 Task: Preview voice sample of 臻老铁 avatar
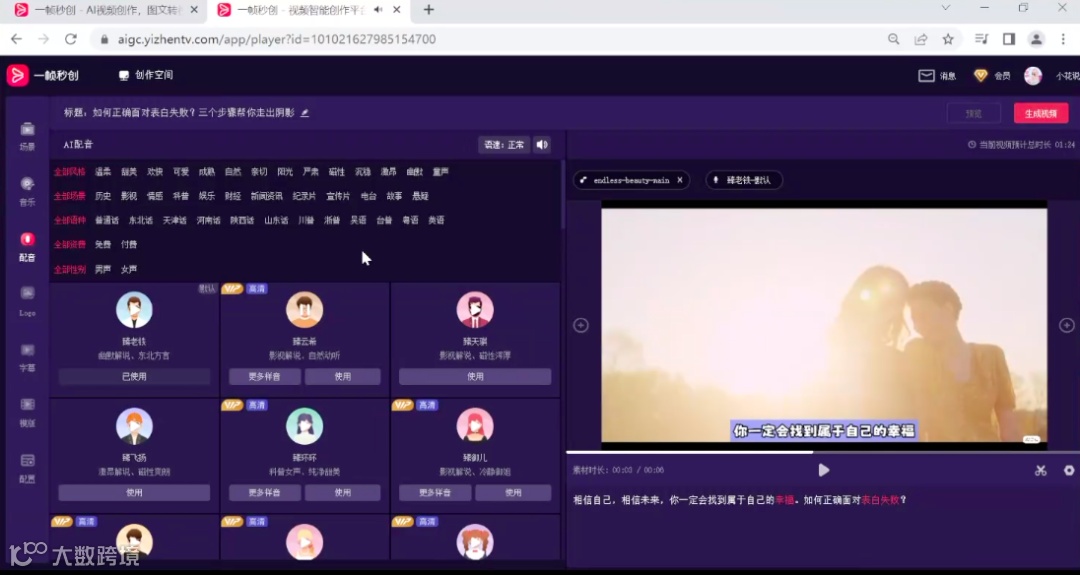click(134, 310)
